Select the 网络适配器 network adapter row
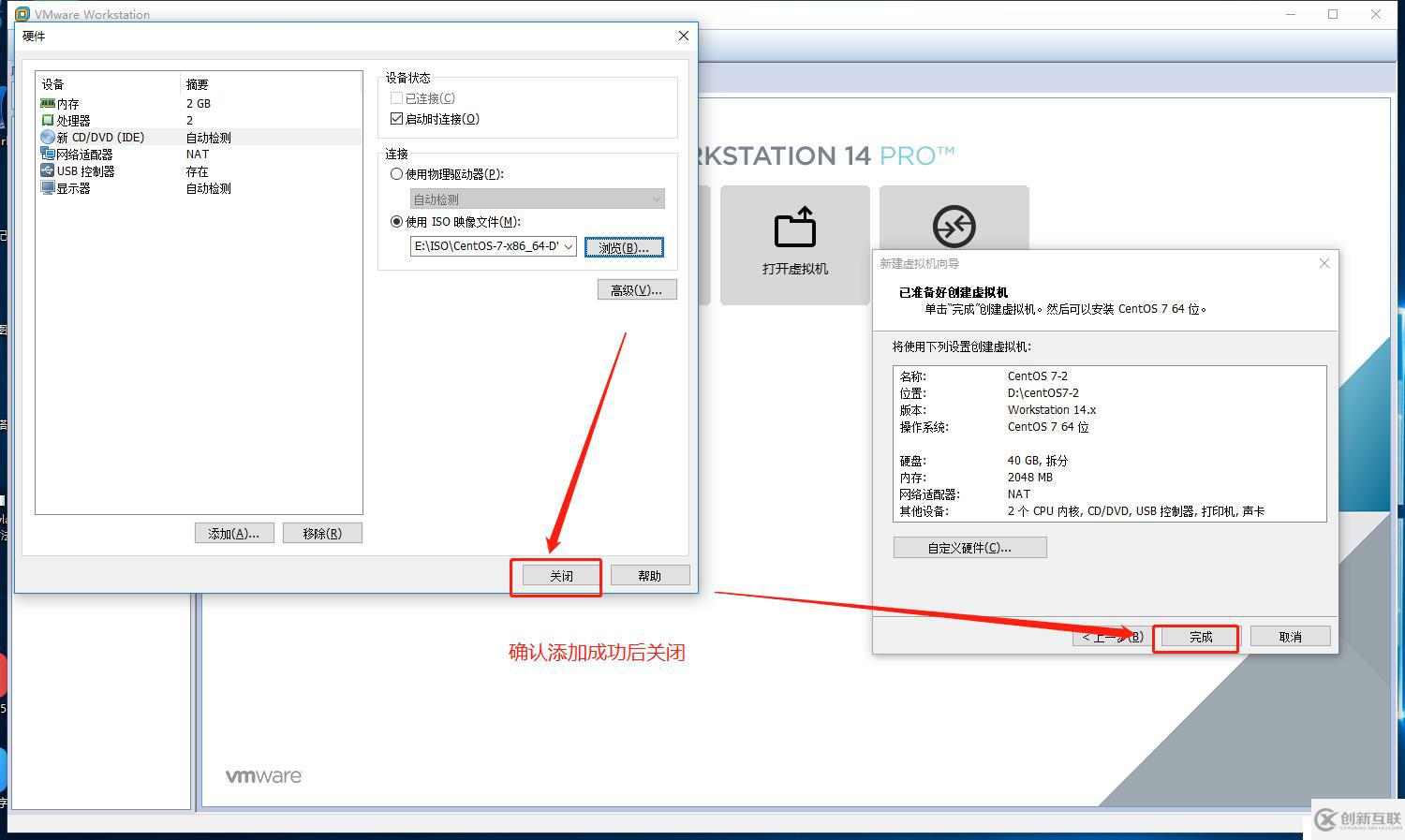The image size is (1405, 840). (199, 154)
